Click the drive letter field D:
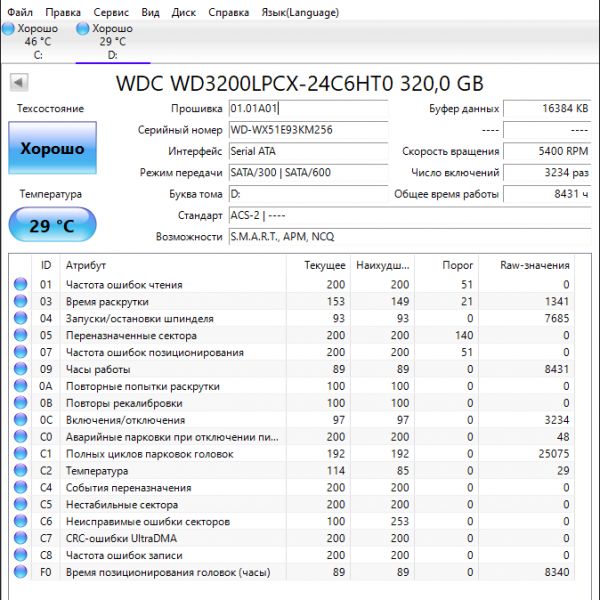Image resolution: width=600 pixels, height=600 pixels. (308, 194)
